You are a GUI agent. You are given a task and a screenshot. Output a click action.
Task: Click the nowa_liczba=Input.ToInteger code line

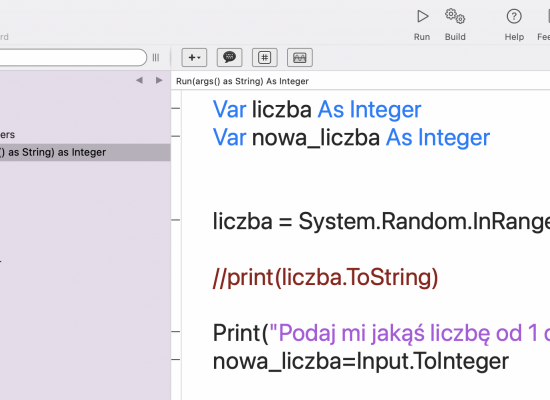[x=361, y=361]
